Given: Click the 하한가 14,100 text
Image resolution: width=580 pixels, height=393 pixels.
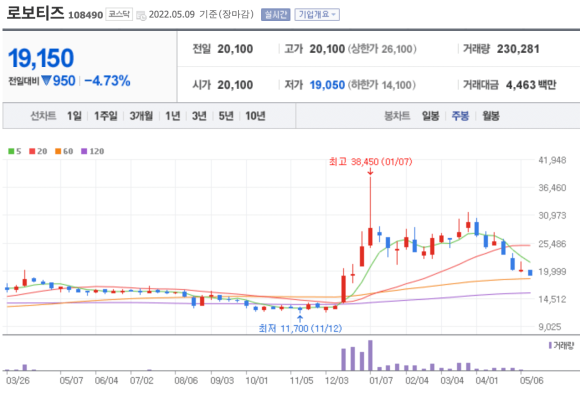Looking at the screenshot, I should [382, 85].
